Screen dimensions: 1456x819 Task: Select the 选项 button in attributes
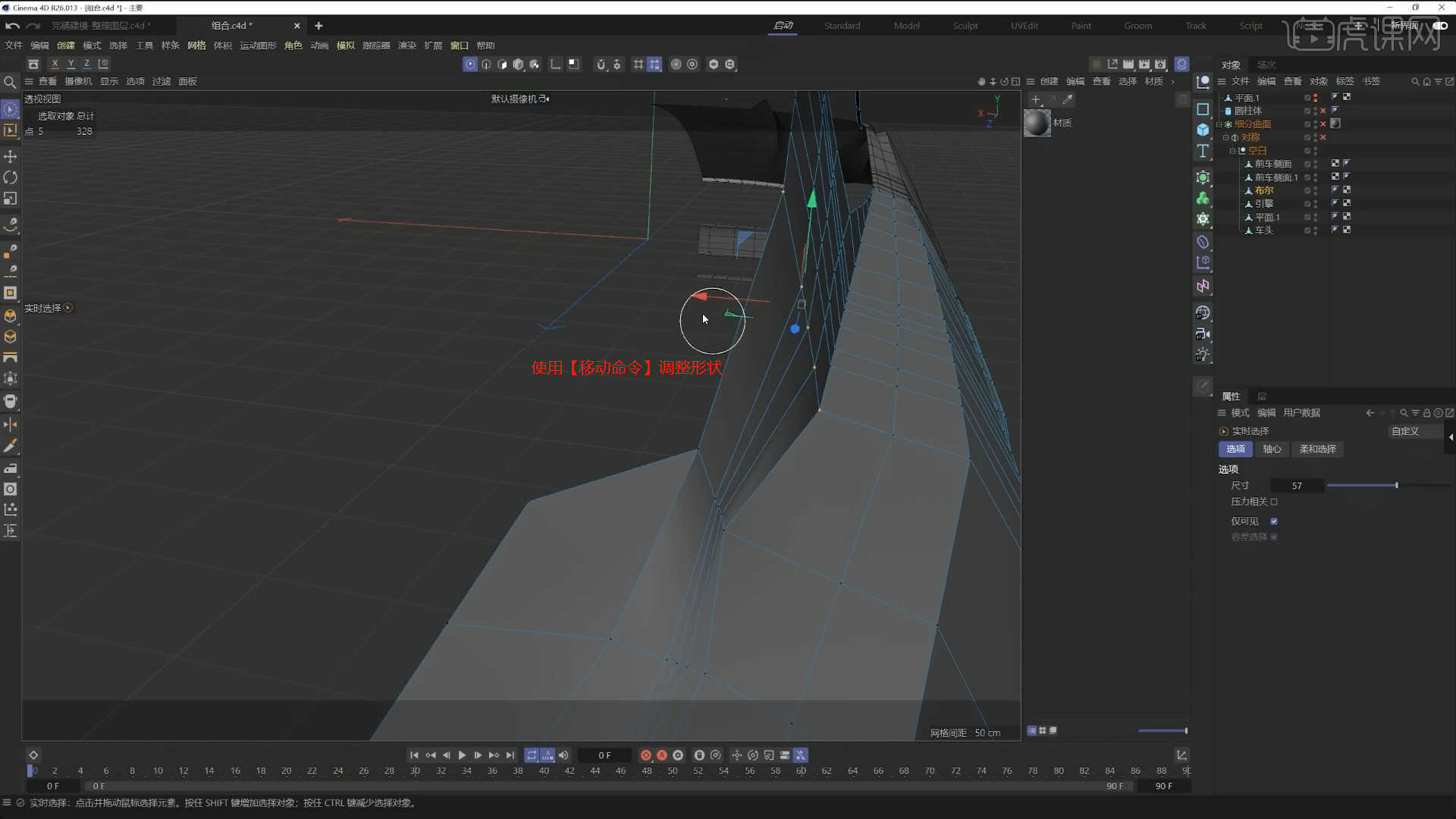[x=1235, y=450]
